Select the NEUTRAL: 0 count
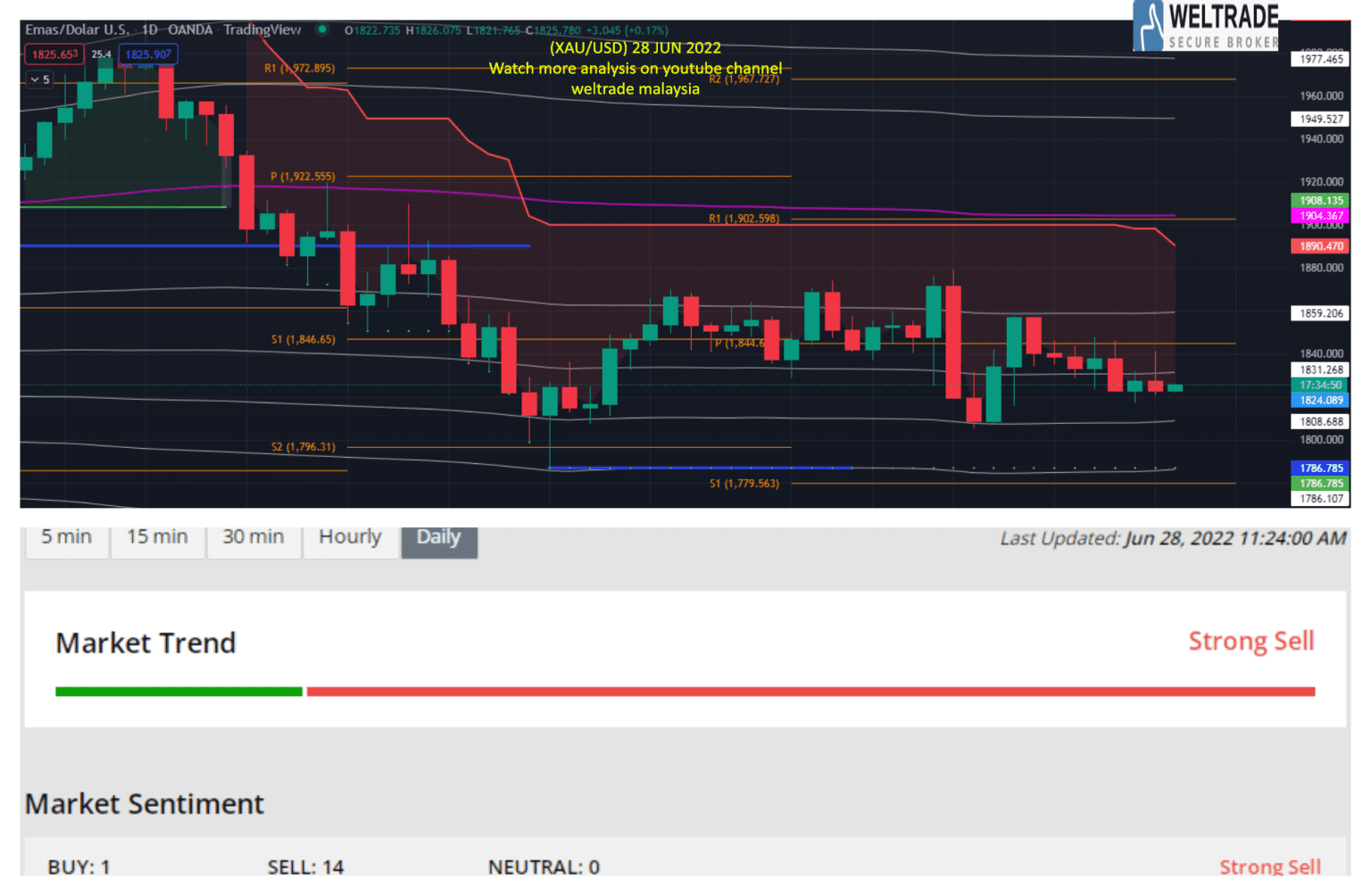1371x896 pixels. coord(544,867)
